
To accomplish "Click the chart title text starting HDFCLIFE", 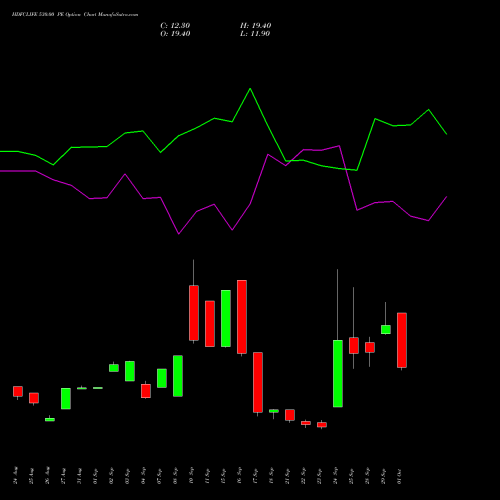I will [x=75, y=15].
